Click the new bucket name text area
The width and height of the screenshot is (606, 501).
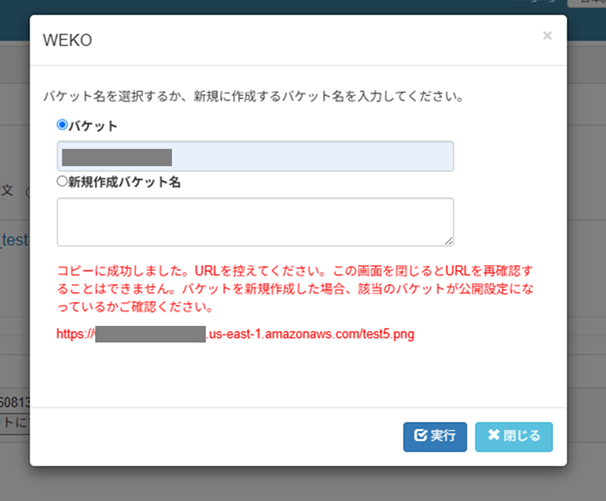(255, 221)
